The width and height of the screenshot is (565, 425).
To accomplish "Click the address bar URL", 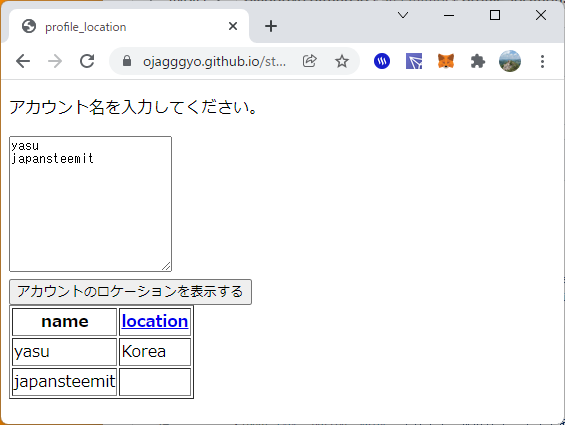I will (x=214, y=62).
